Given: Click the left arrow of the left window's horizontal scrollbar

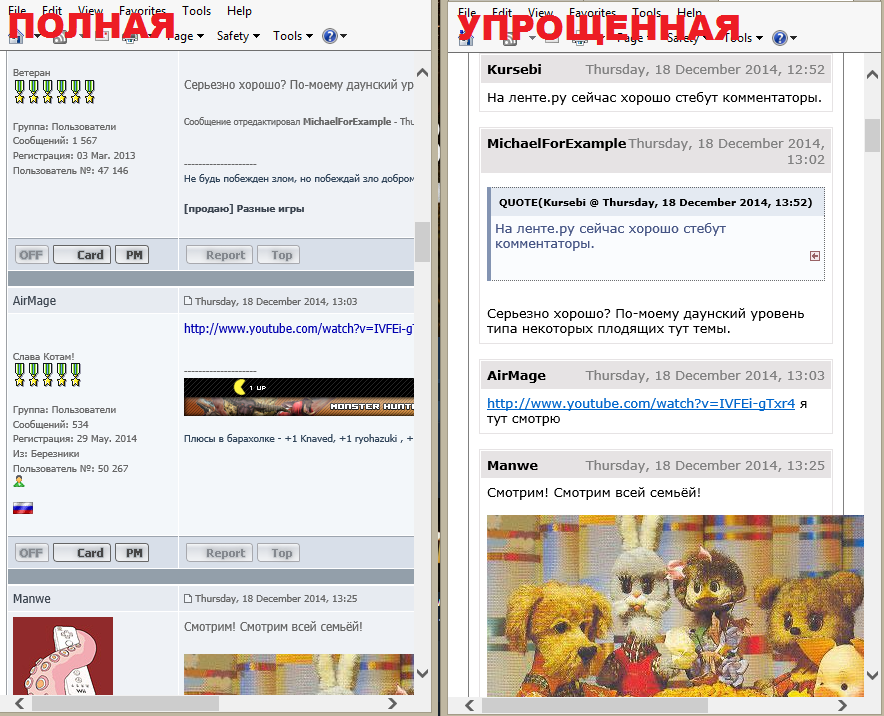Looking at the screenshot, I should pos(20,703).
